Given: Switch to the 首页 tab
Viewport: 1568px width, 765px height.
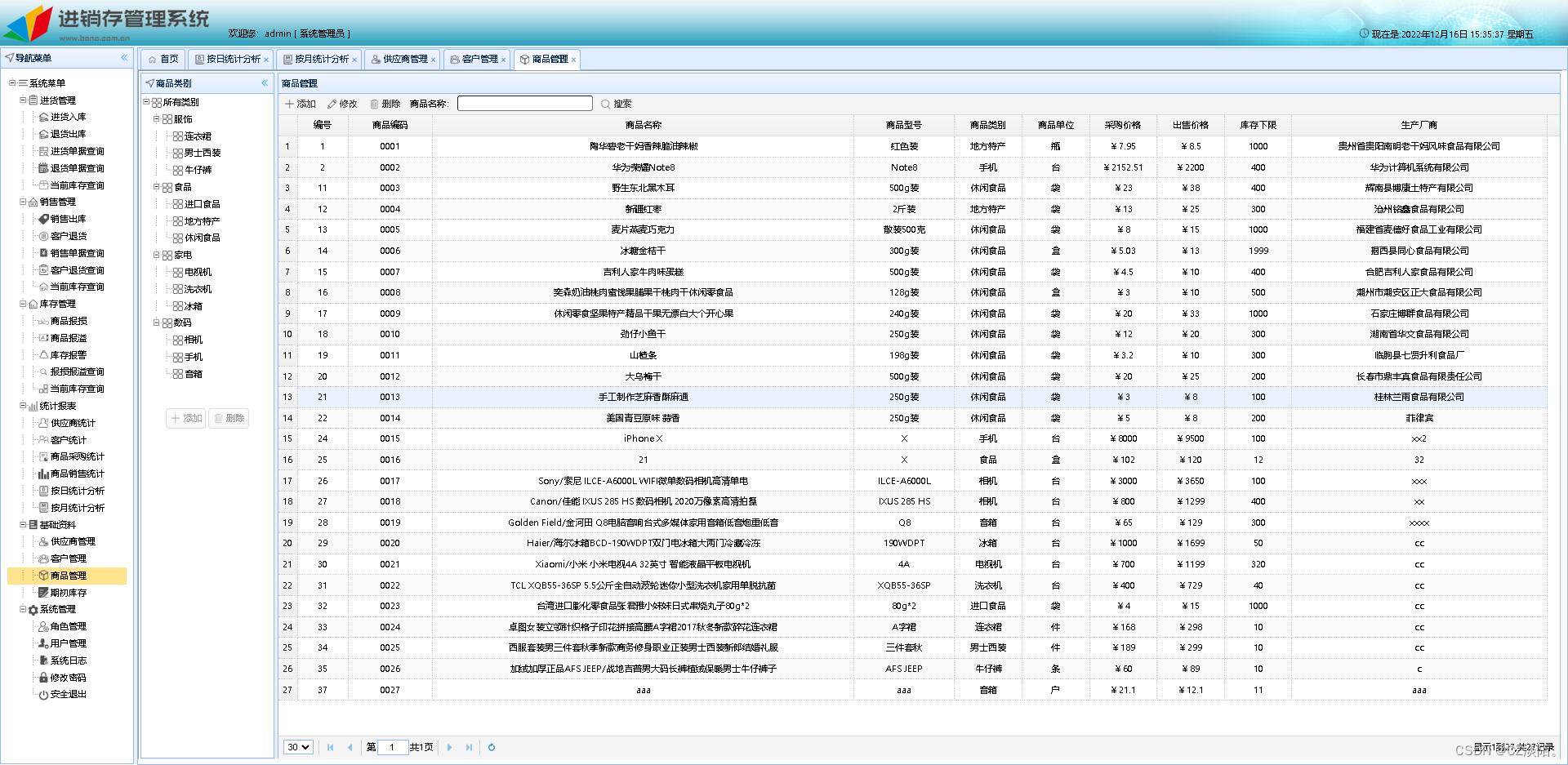Looking at the screenshot, I should pyautogui.click(x=163, y=59).
